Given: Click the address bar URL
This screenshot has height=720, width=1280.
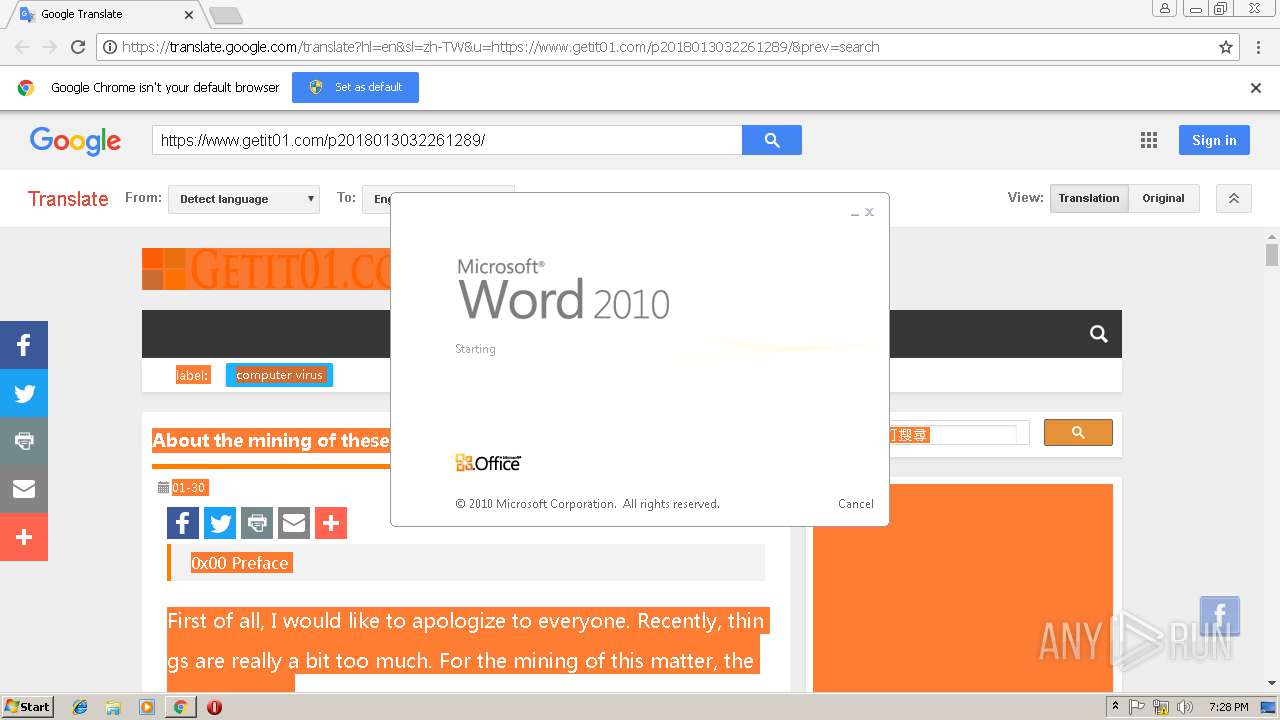Looking at the screenshot, I should [x=500, y=47].
